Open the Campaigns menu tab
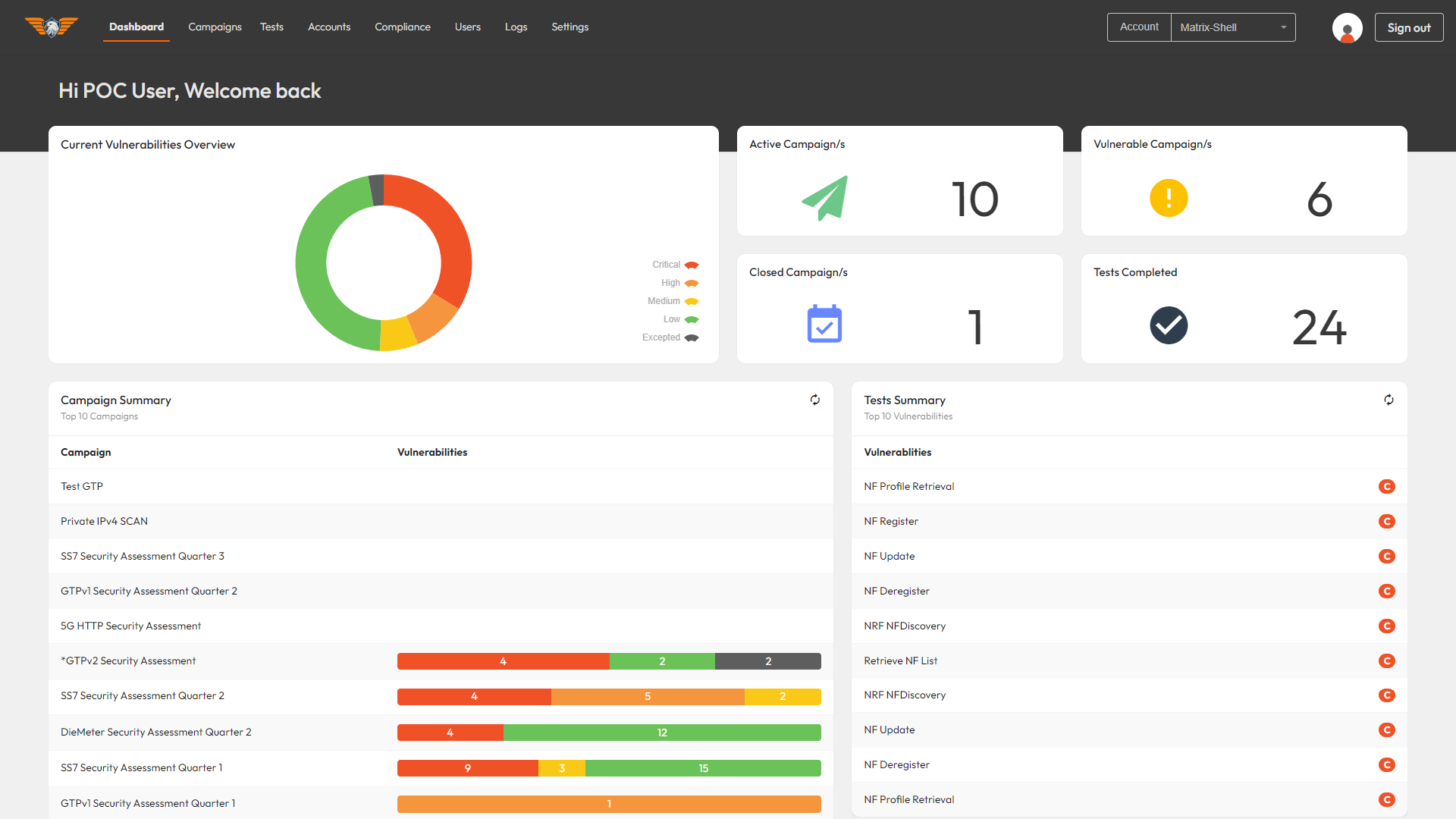Screen dimensions: 1456x819 click(215, 27)
